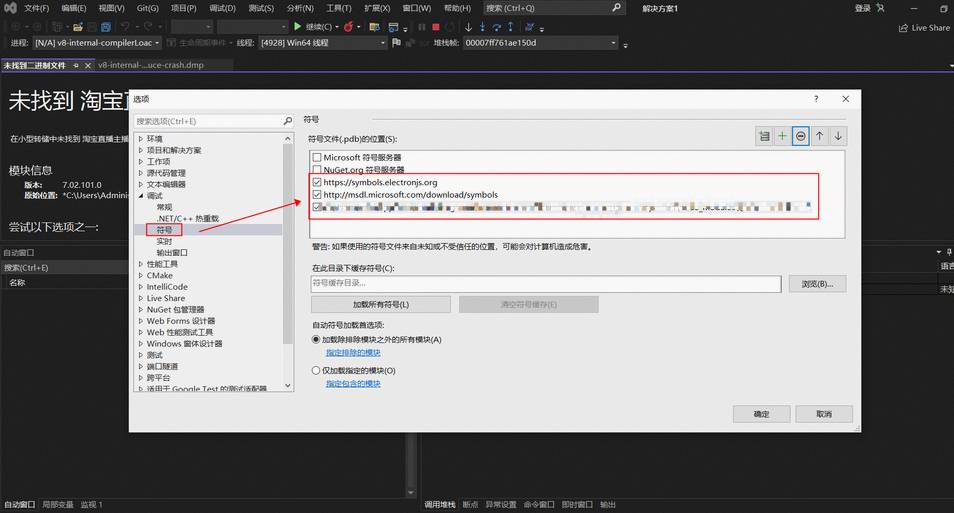954x513 pixels.
Task: Switch to 调用堆栈 bottom tab
Action: click(440, 504)
